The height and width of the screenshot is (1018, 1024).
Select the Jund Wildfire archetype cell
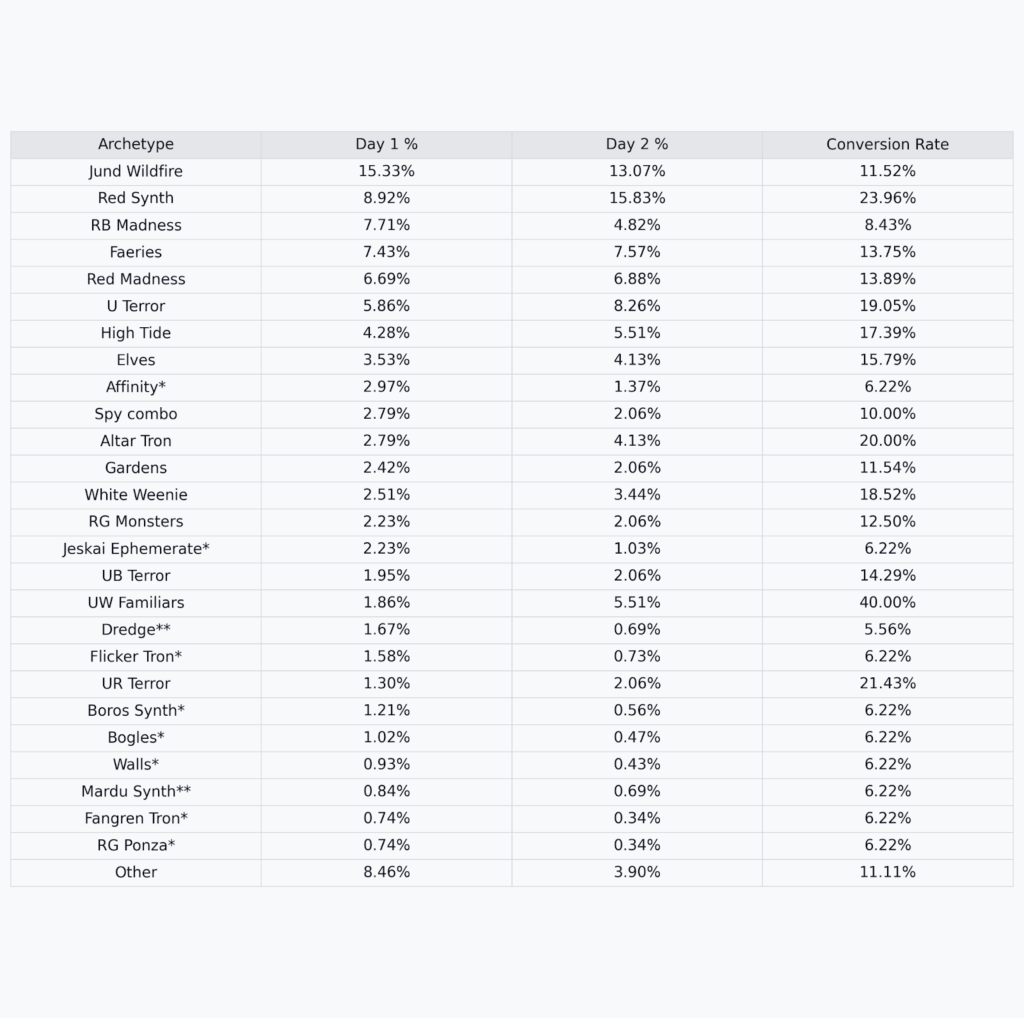coord(136,171)
